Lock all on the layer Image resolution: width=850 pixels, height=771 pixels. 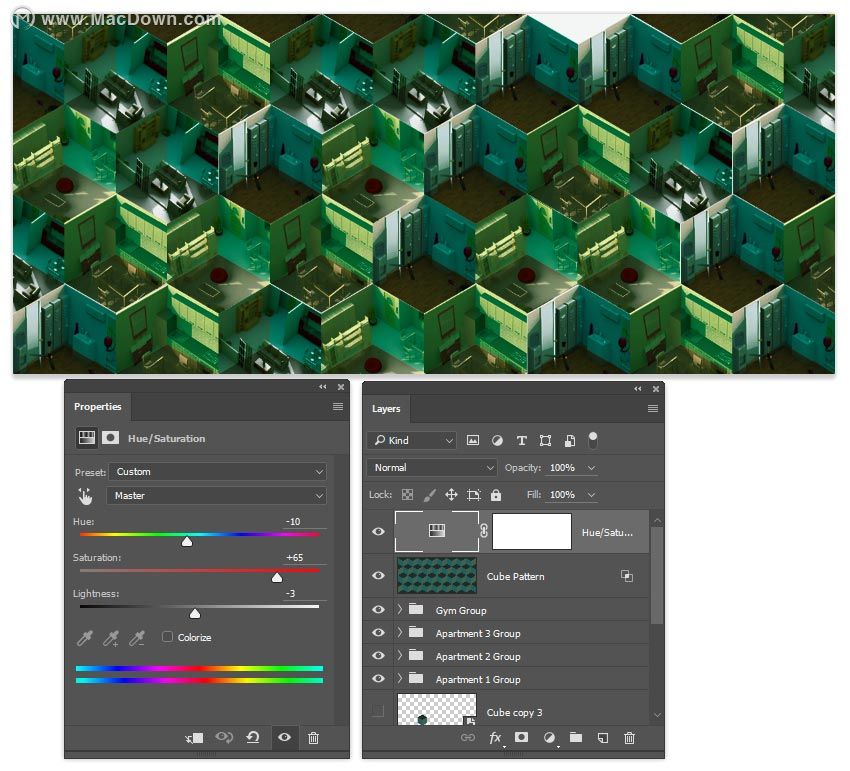[496, 494]
